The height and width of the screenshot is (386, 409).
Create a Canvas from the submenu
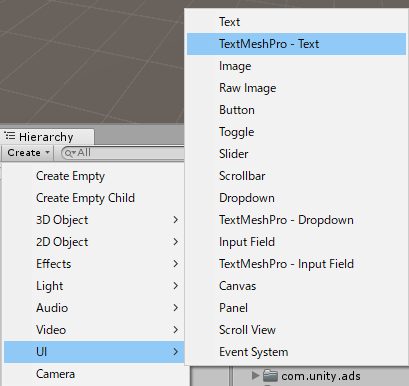click(x=296, y=286)
